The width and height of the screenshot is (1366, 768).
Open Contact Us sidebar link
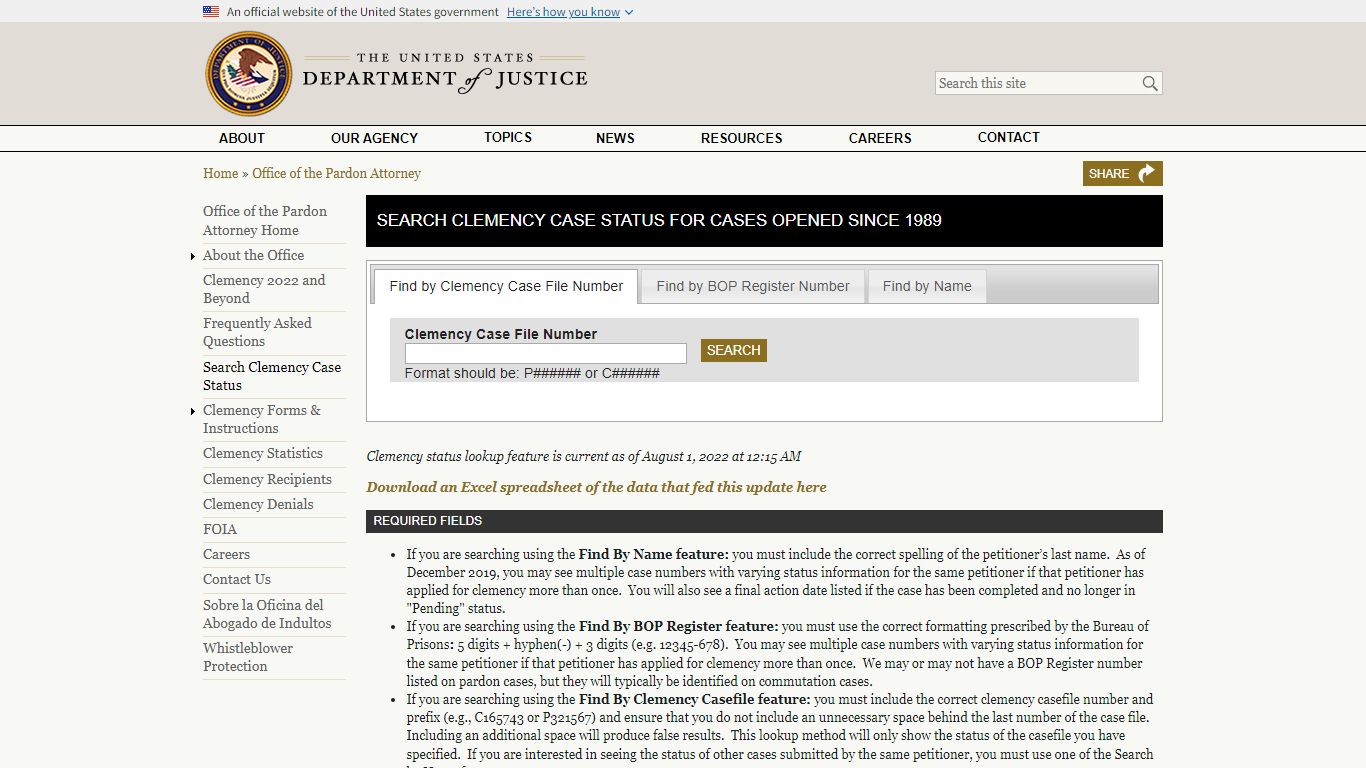click(x=237, y=579)
